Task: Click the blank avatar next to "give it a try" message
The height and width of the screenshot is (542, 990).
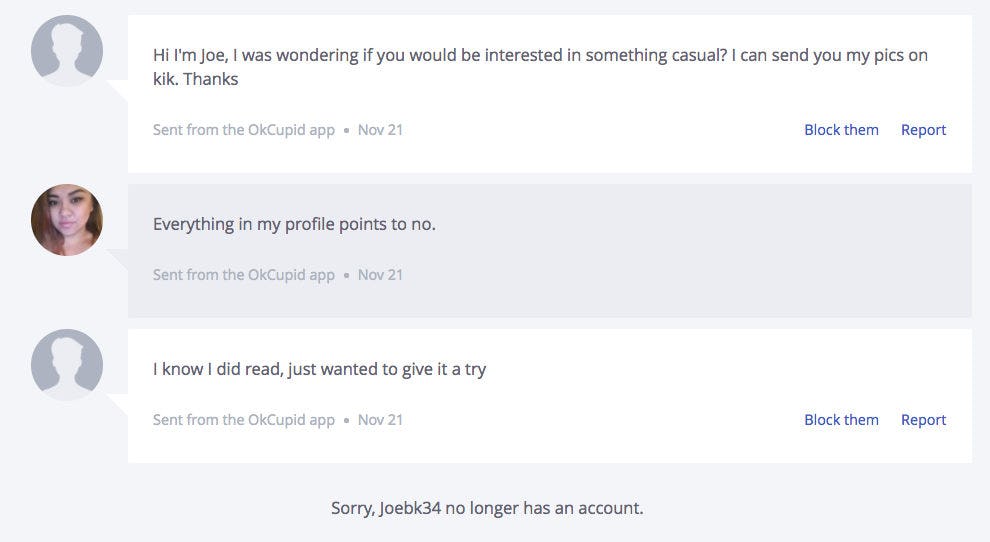Action: pos(67,365)
